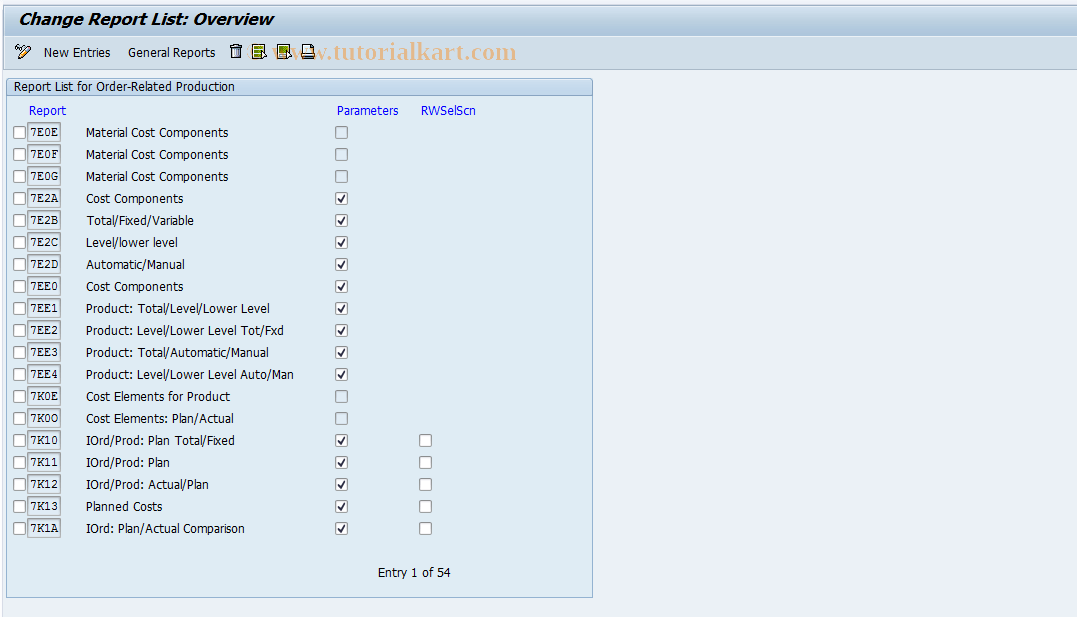Click the select all entries icon
Screen dimensions: 1077x617
(x=259, y=52)
